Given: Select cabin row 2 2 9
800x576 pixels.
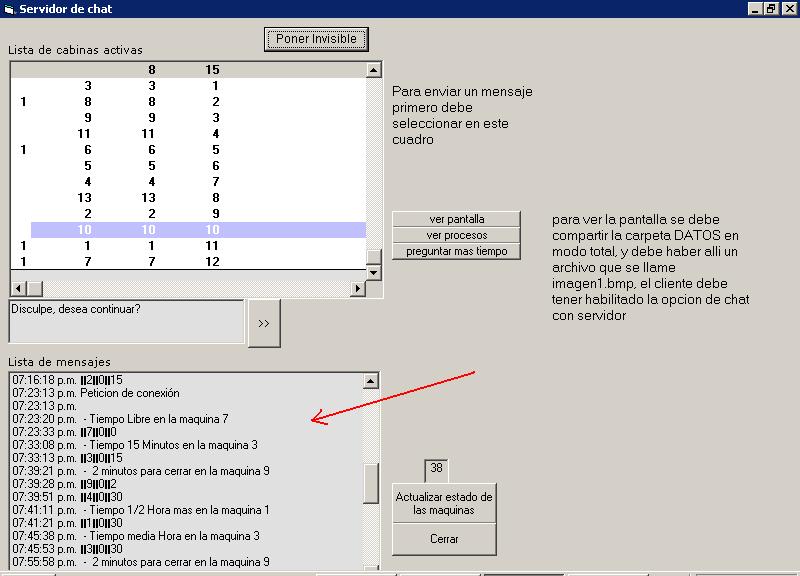Looking at the screenshot, I should tap(188, 214).
